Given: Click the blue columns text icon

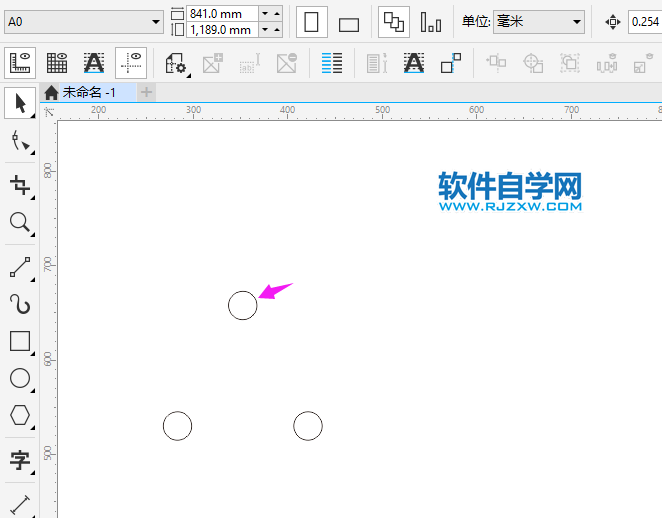Looking at the screenshot, I should point(332,63).
